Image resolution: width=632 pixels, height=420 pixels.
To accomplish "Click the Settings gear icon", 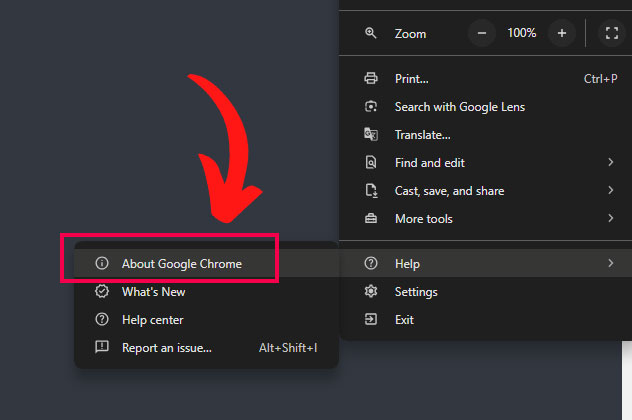I will (371, 291).
